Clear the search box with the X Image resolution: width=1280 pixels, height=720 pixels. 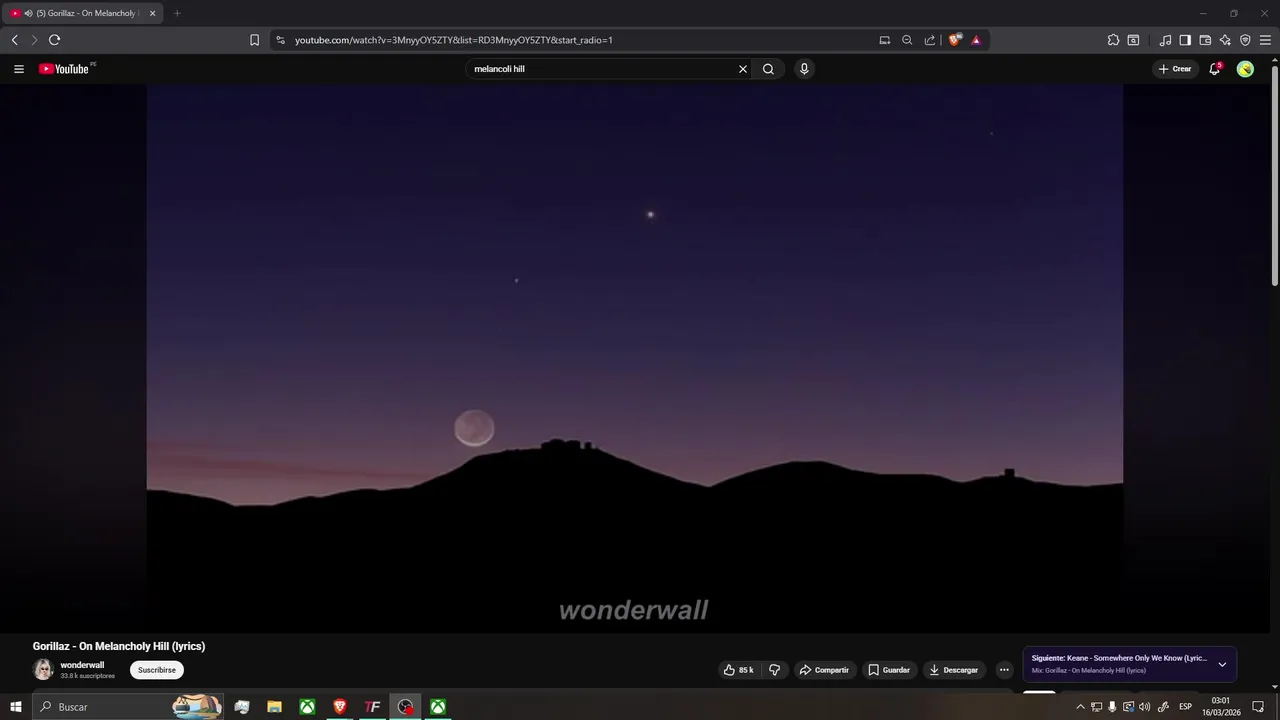(x=743, y=69)
